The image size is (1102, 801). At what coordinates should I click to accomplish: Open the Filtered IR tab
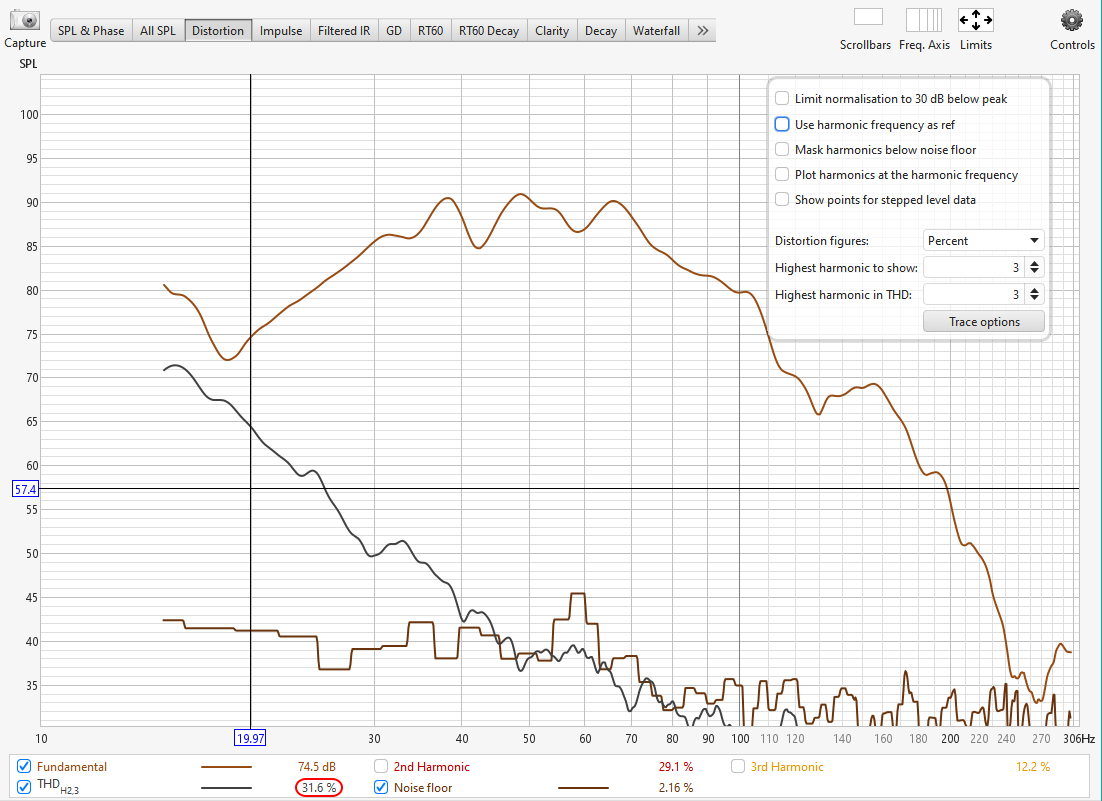pos(344,30)
